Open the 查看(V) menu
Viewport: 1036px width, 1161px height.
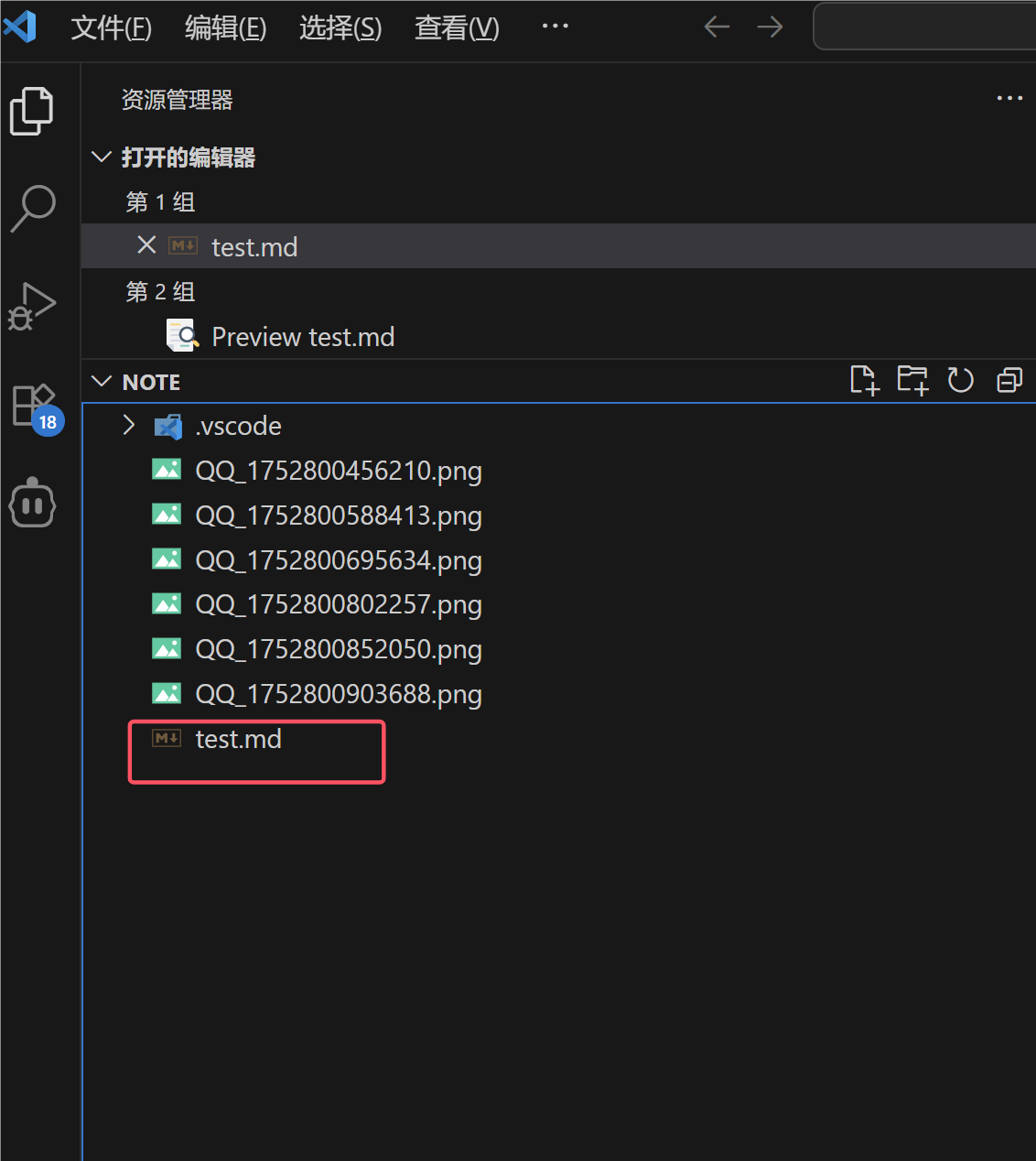click(x=456, y=28)
